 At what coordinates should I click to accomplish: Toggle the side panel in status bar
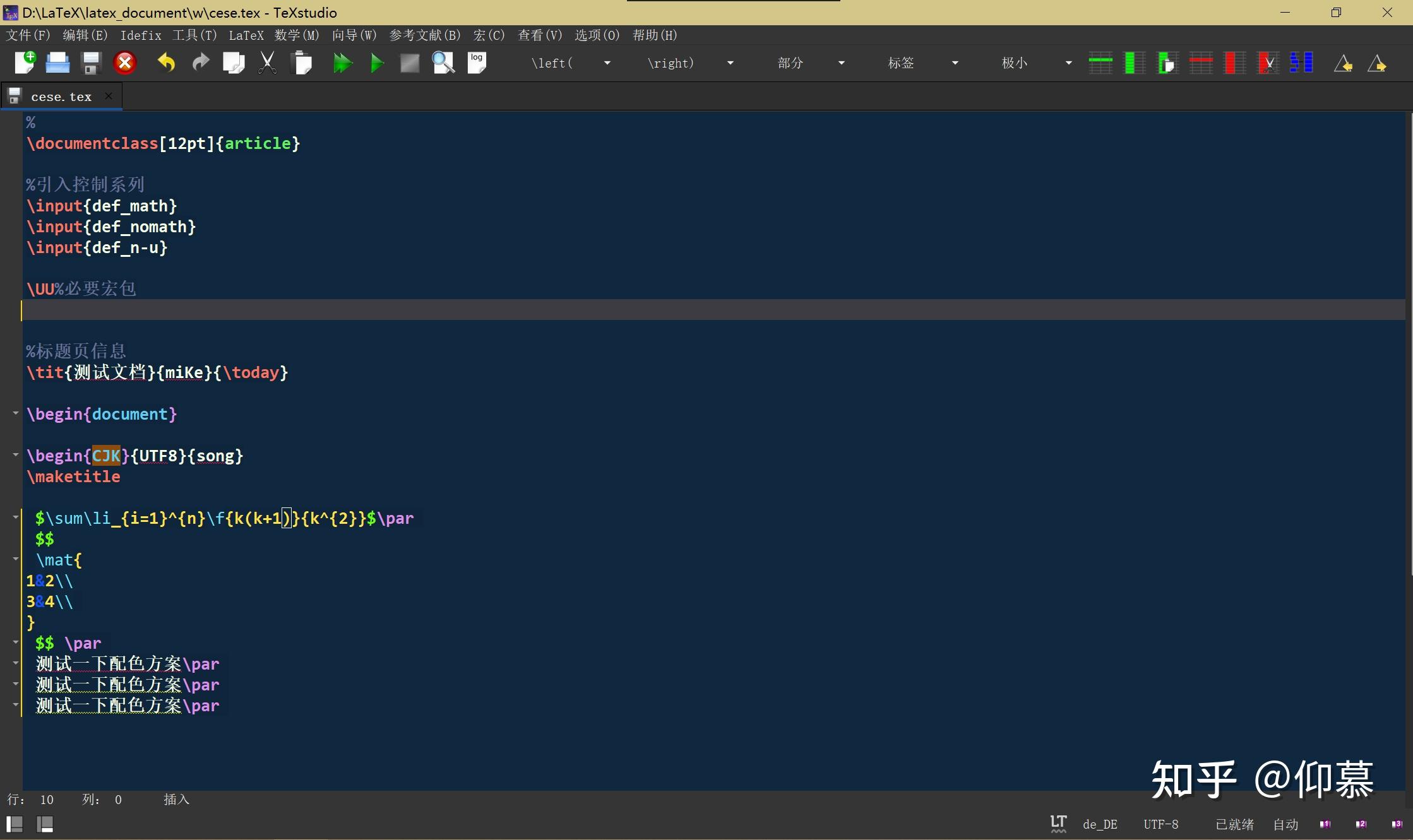(15, 824)
